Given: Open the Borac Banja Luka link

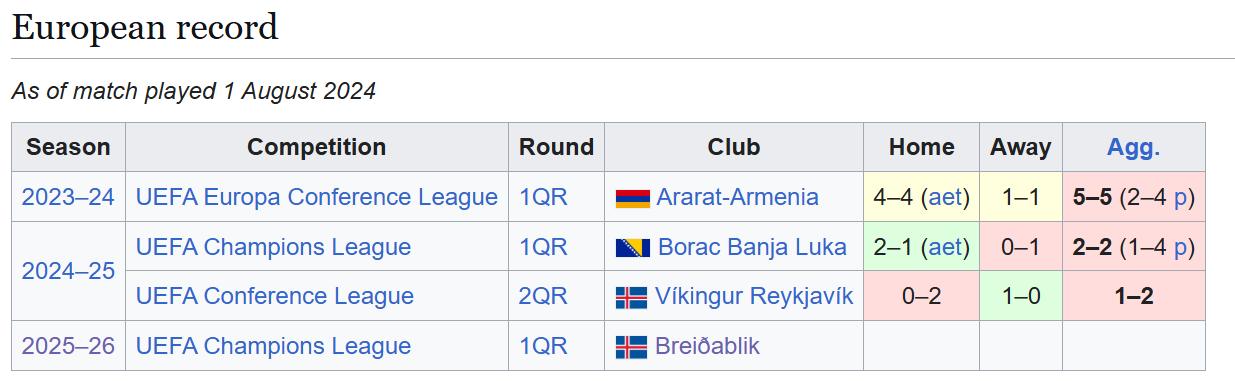Looking at the screenshot, I should coord(752,247).
